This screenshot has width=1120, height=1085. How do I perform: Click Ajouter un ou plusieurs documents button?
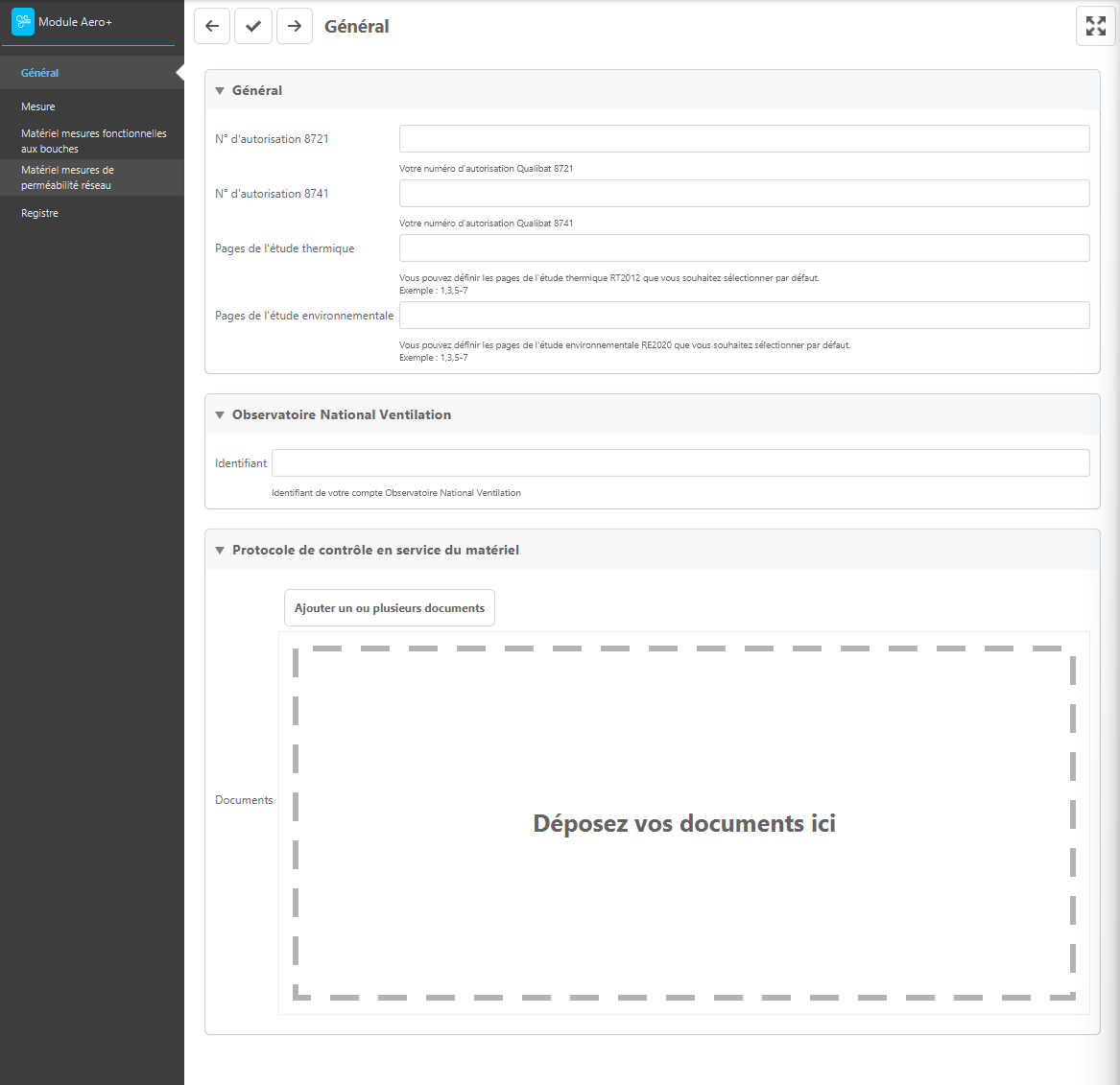390,608
